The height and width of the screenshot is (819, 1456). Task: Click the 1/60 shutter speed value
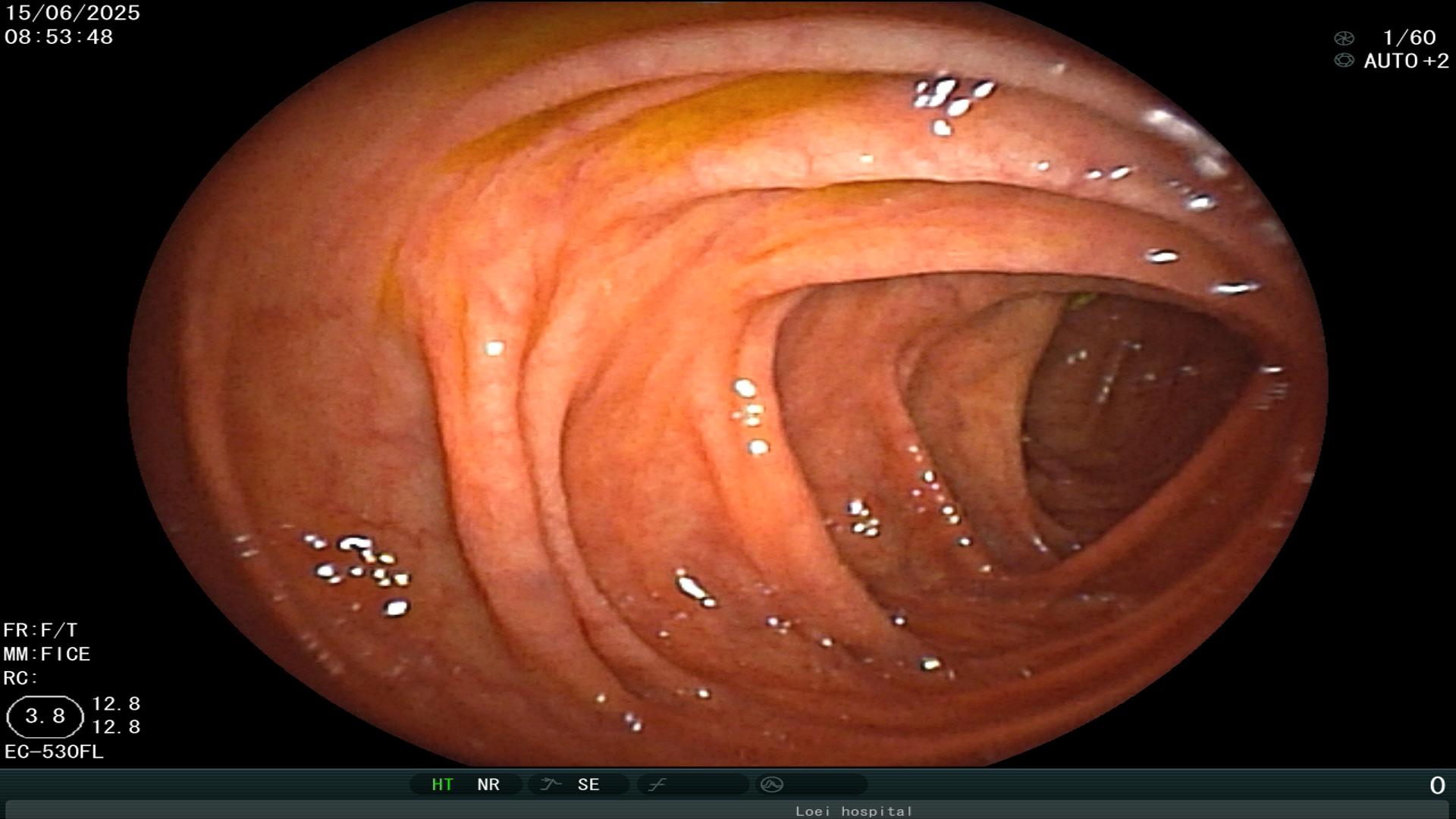pyautogui.click(x=1409, y=38)
